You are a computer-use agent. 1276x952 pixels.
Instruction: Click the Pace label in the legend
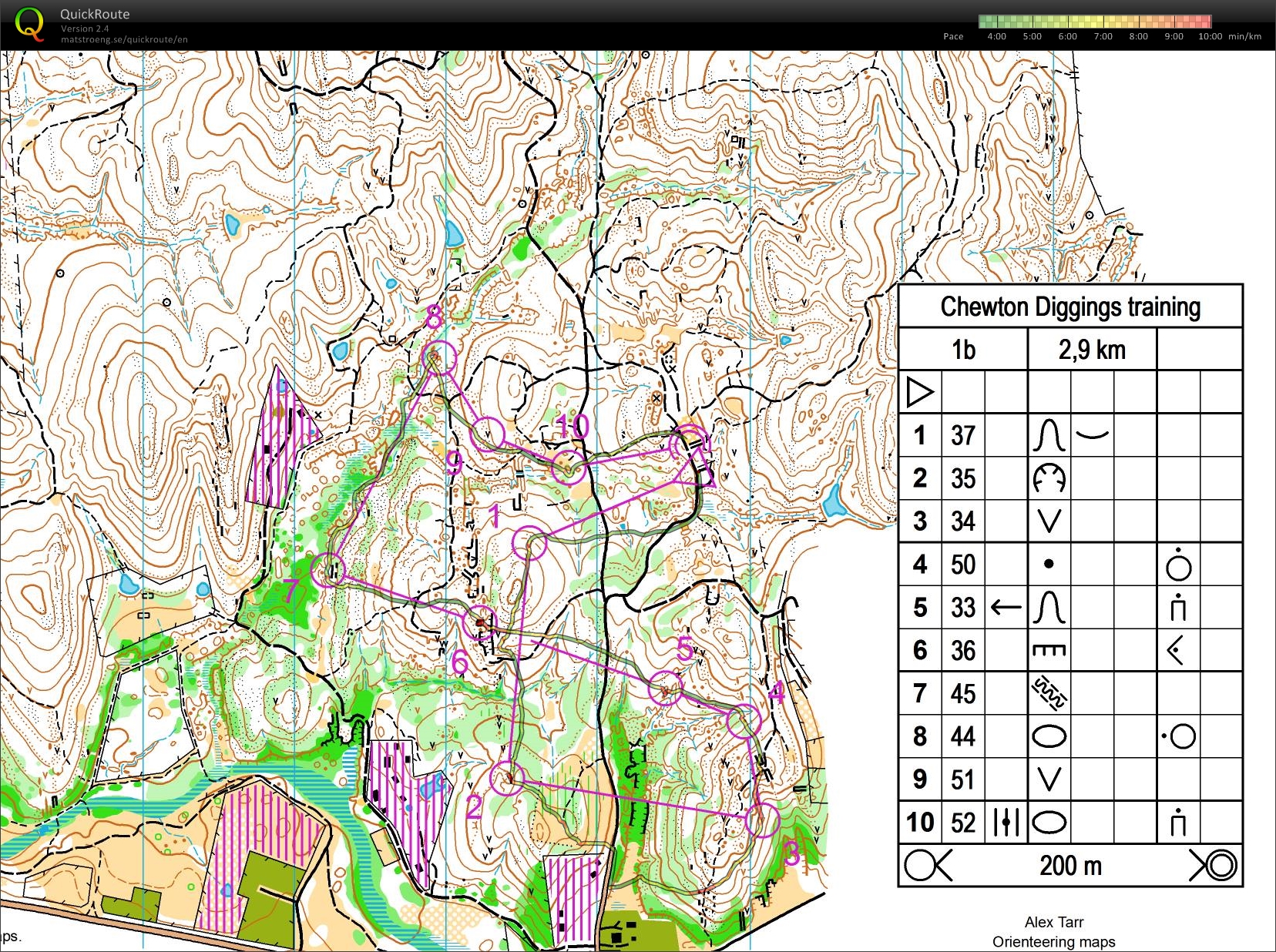pos(952,36)
